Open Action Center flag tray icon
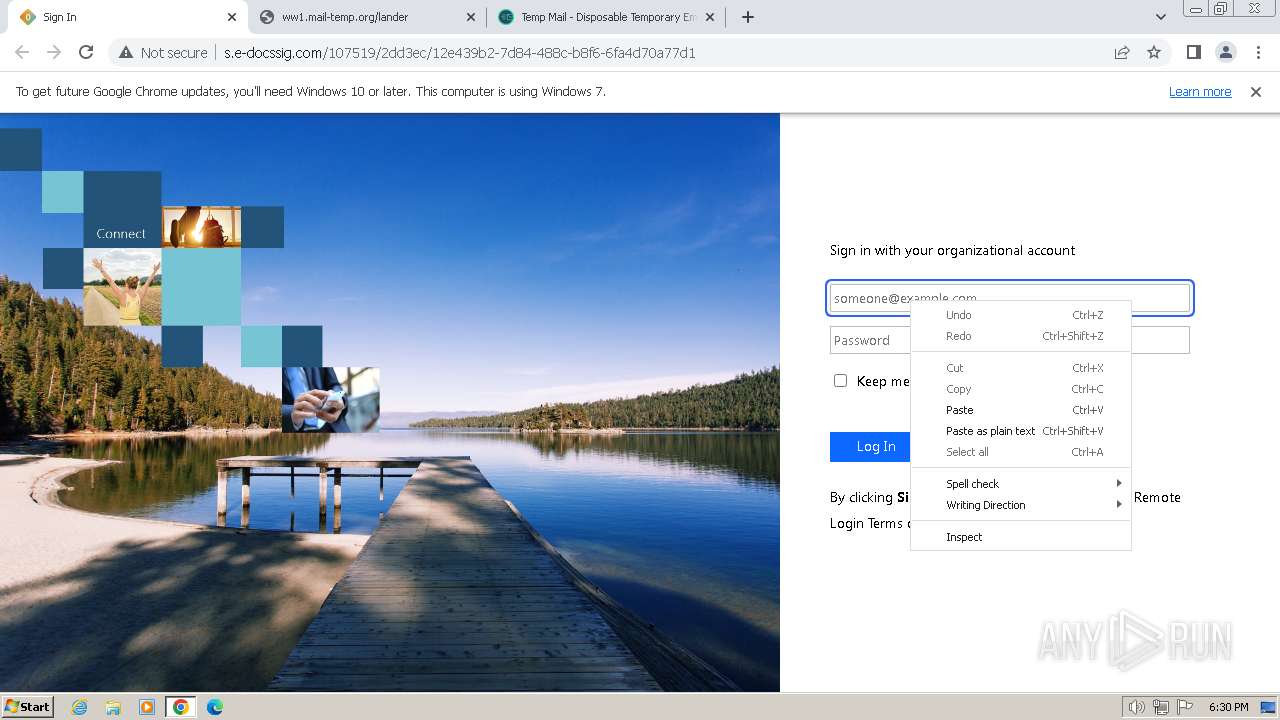1280x720 pixels. coord(1185,707)
